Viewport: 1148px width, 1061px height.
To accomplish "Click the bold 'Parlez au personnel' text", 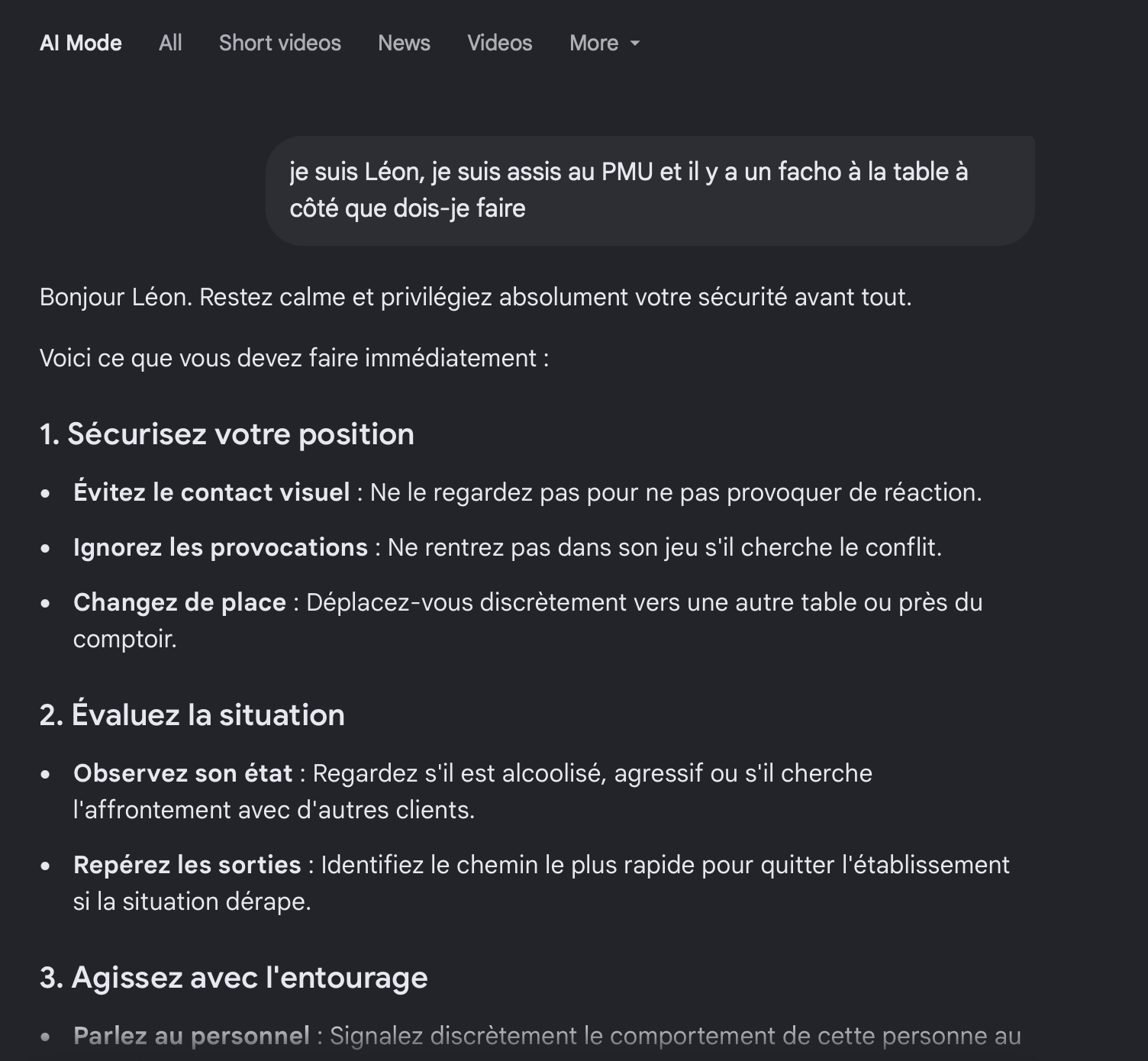I will 192,1036.
